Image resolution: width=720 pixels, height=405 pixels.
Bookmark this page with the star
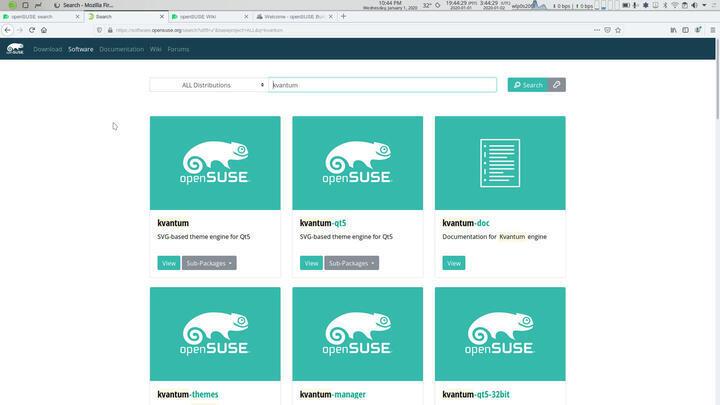click(618, 30)
